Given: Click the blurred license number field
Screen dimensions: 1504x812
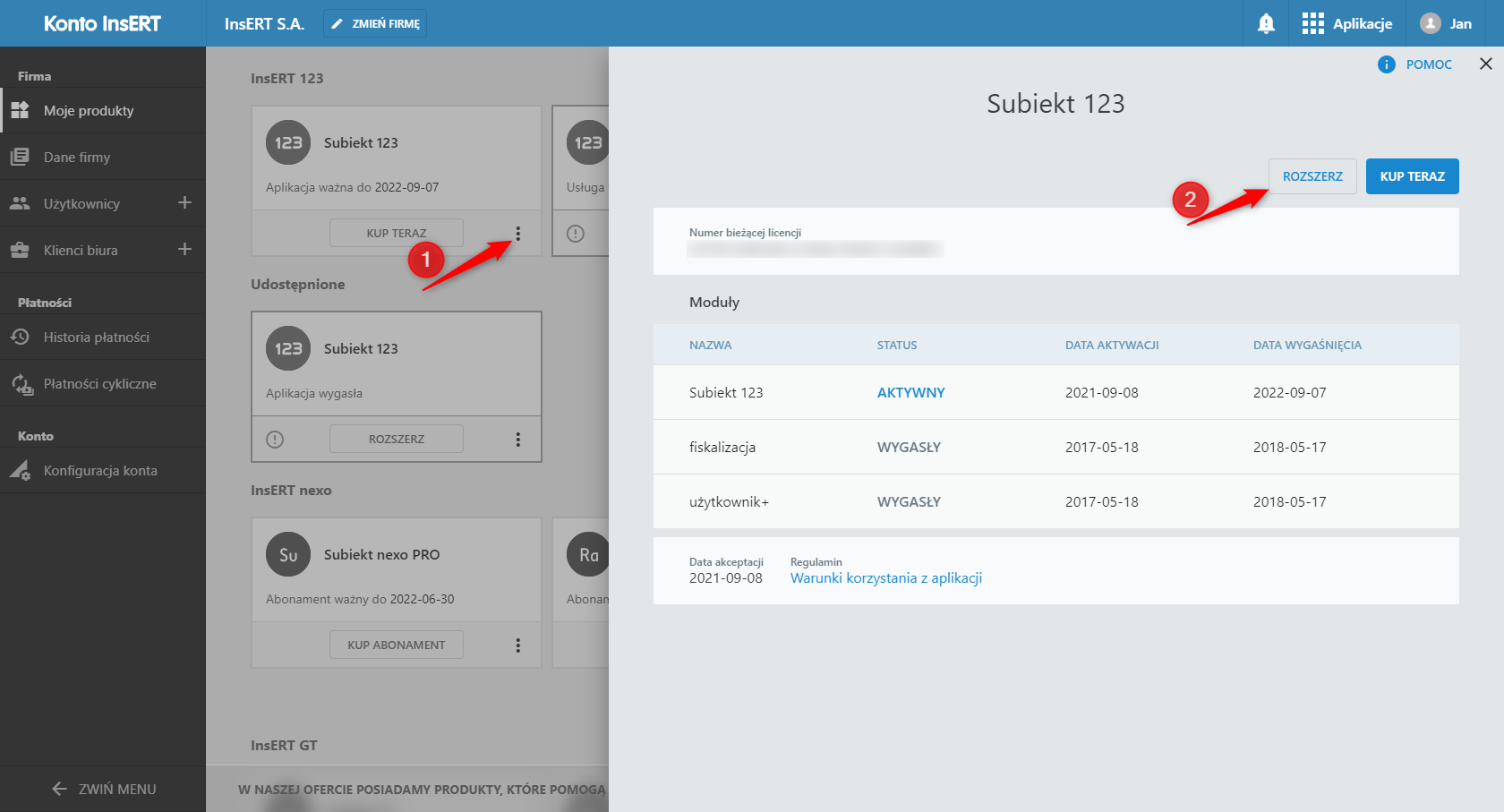Looking at the screenshot, I should point(815,249).
